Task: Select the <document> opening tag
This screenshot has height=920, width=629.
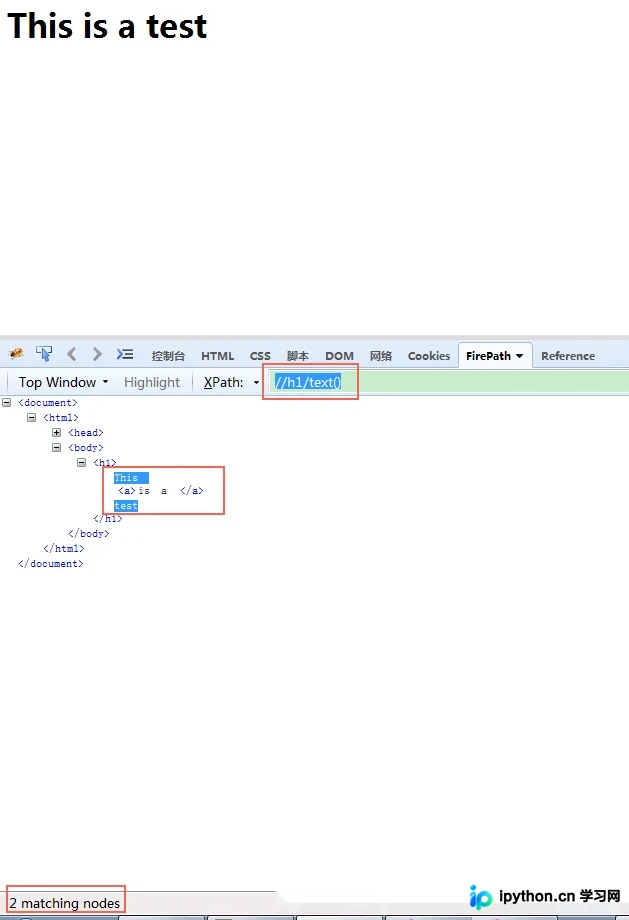Action: click(48, 402)
